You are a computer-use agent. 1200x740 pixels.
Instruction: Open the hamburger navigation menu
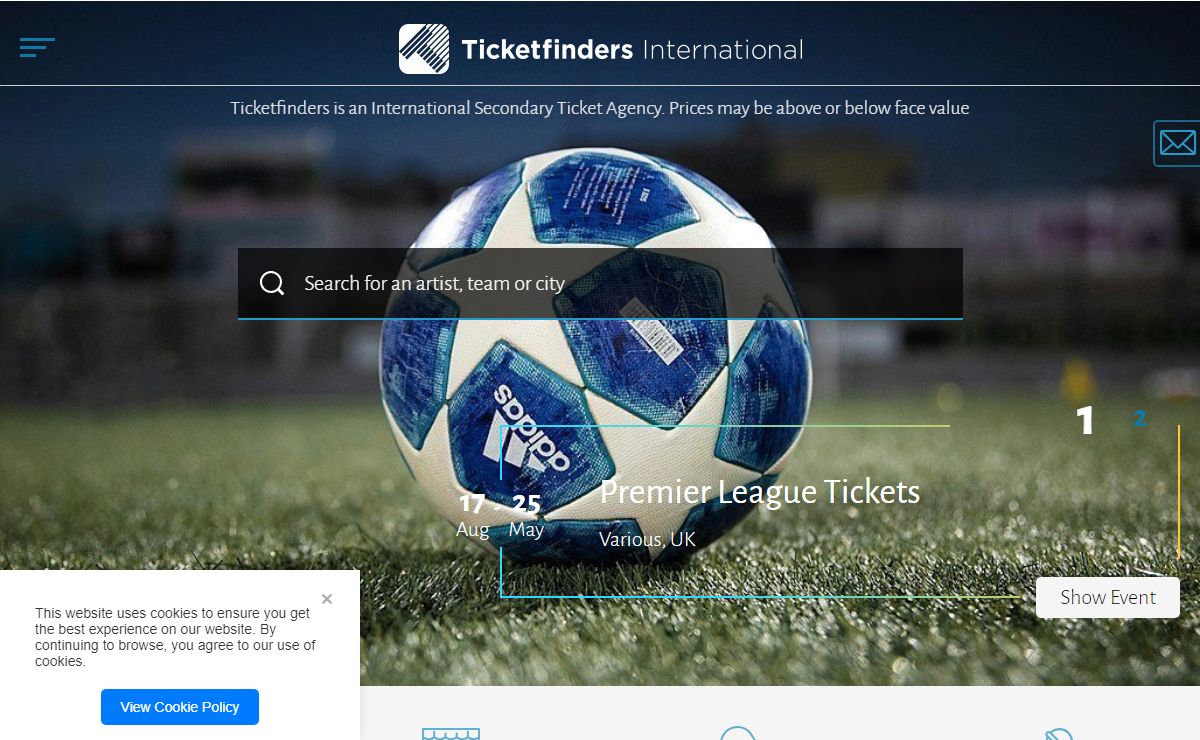[37, 47]
